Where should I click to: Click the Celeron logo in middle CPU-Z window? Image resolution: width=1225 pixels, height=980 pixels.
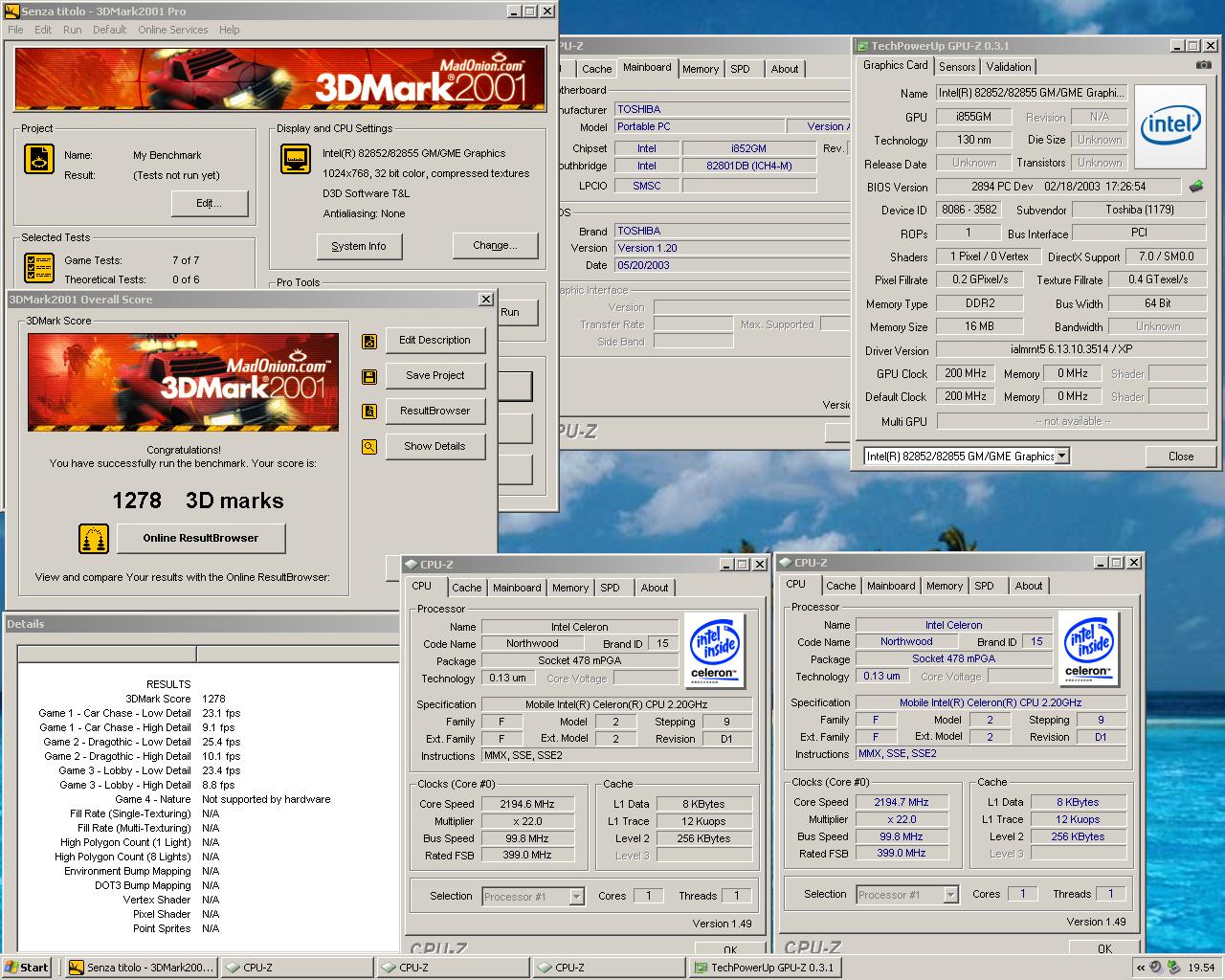click(x=714, y=651)
